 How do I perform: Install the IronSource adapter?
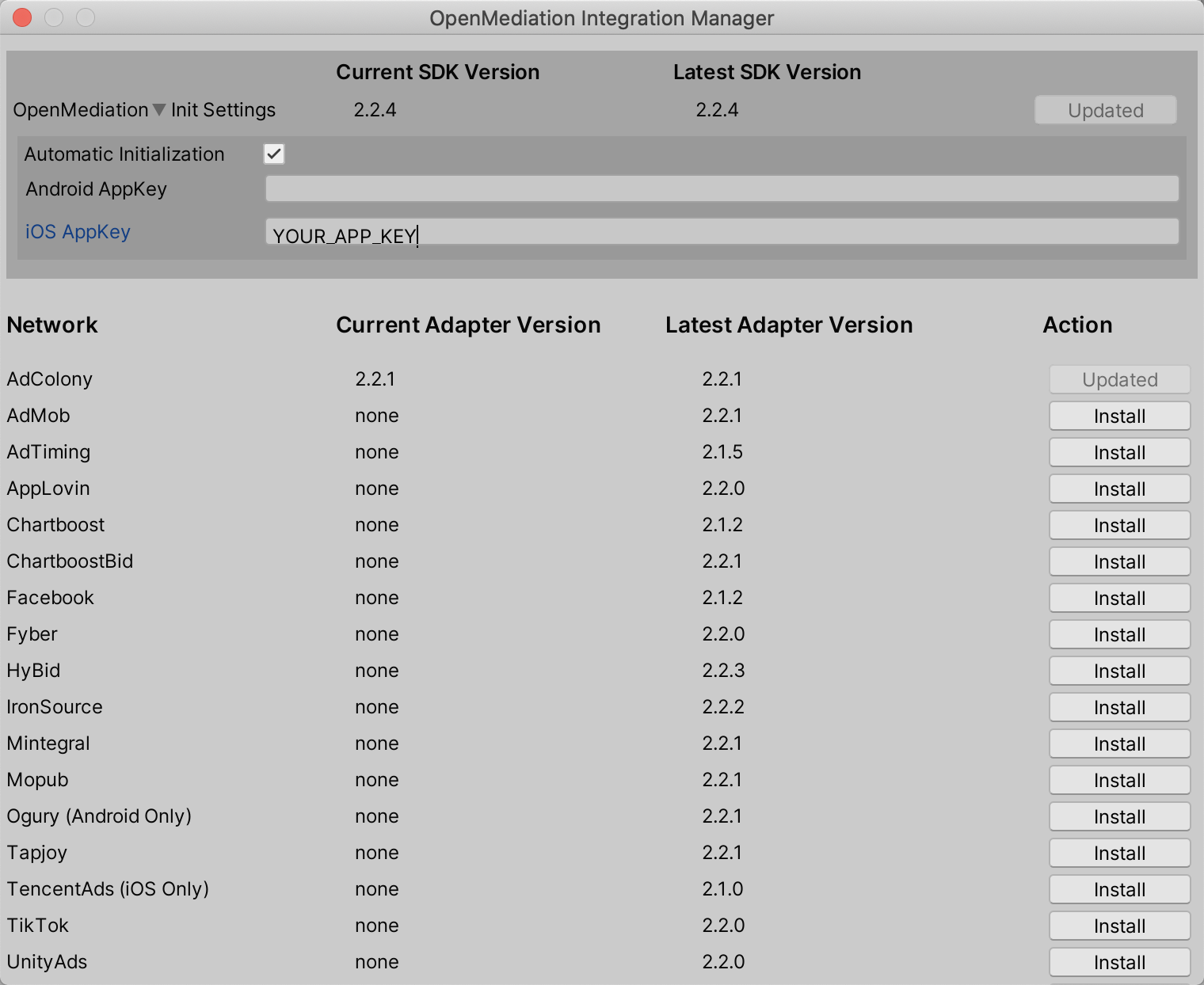(x=1119, y=707)
